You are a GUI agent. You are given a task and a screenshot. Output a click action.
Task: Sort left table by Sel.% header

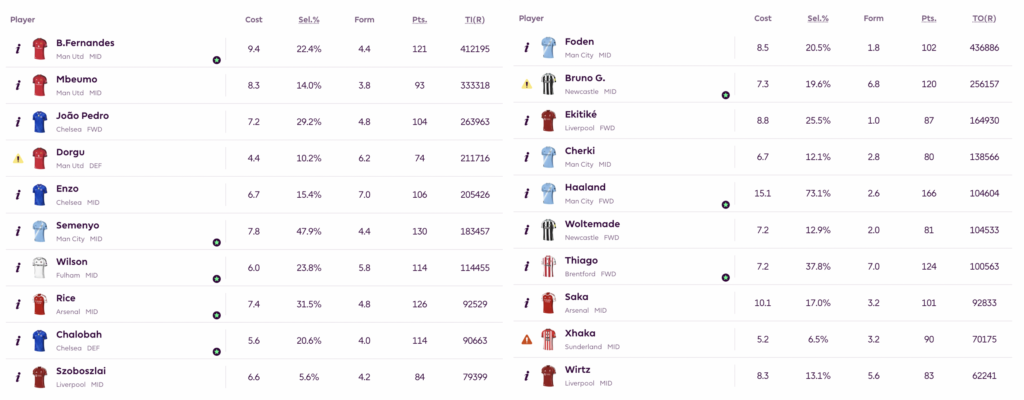(x=308, y=19)
